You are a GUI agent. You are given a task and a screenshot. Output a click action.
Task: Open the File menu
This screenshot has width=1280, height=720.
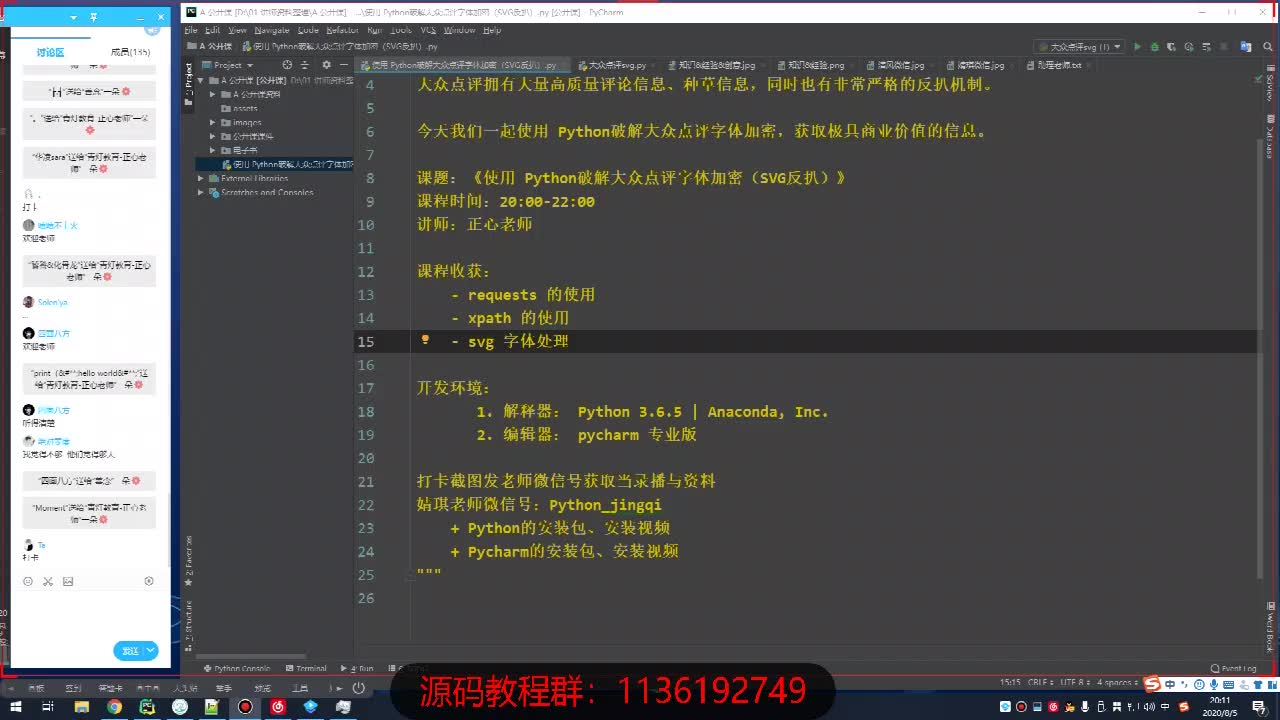(x=191, y=30)
